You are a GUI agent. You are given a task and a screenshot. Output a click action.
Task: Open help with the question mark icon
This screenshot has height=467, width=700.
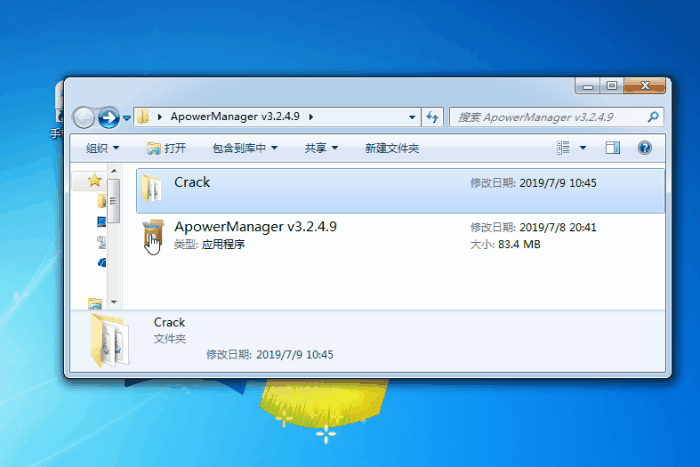[x=645, y=148]
